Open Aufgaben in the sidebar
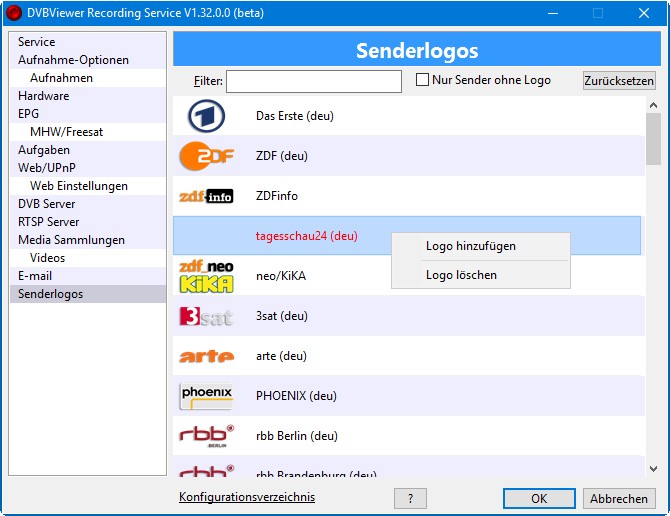Image resolution: width=670 pixels, height=516 pixels. [x=88, y=150]
